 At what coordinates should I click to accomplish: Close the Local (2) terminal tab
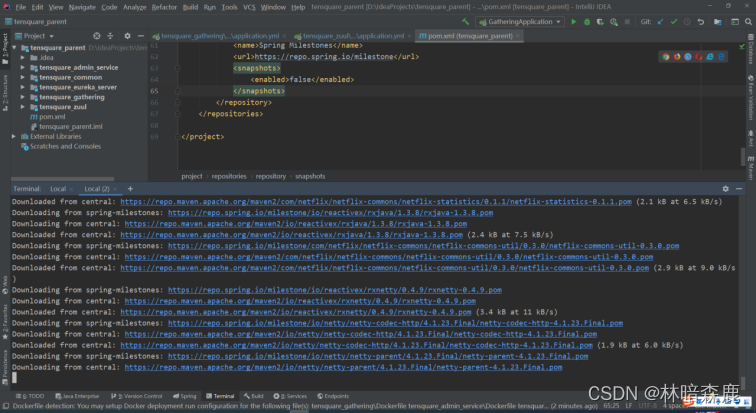click(x=115, y=189)
